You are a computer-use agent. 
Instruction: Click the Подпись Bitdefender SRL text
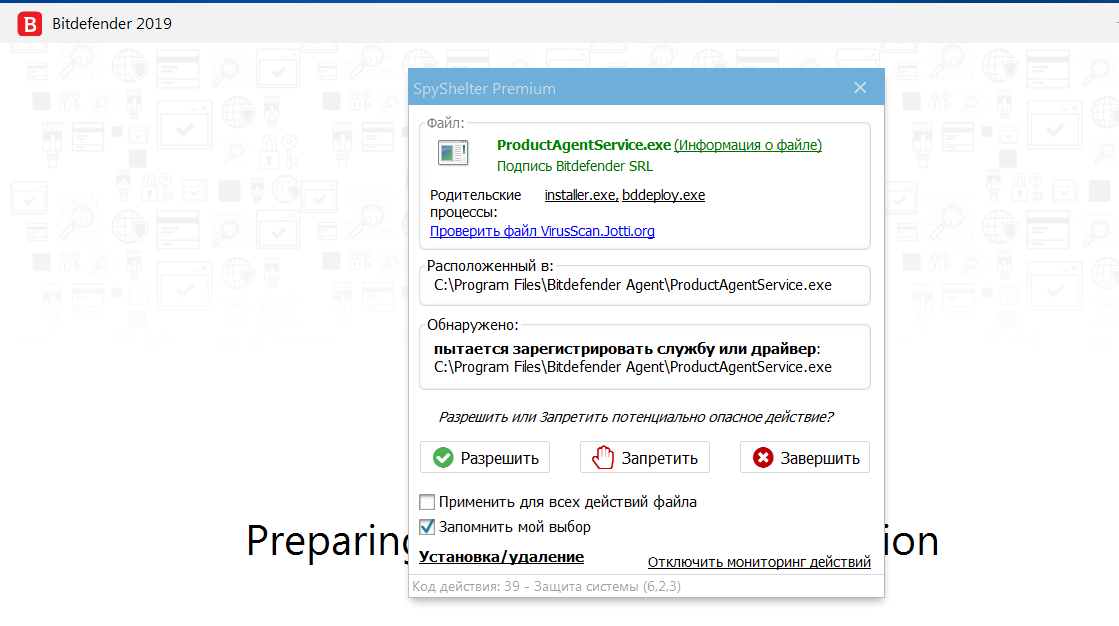574,166
